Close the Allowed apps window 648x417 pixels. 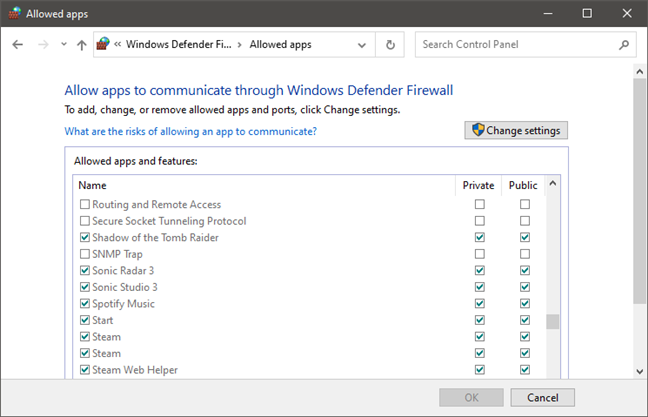627,14
